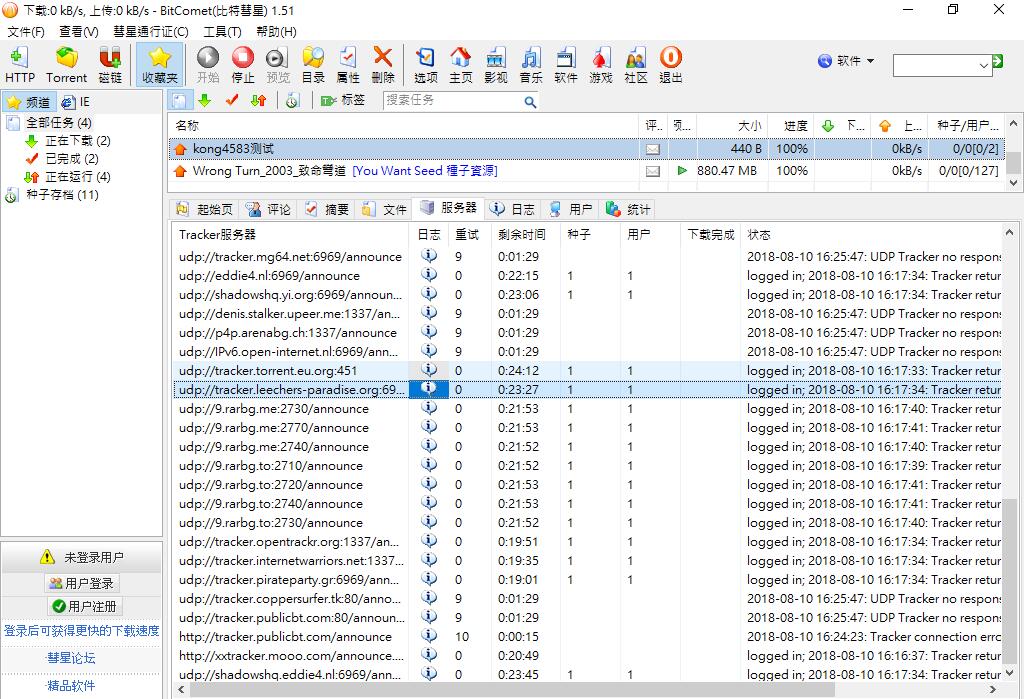Open the 工具(T) menu
Screen dimensions: 1024x699
tap(222, 31)
